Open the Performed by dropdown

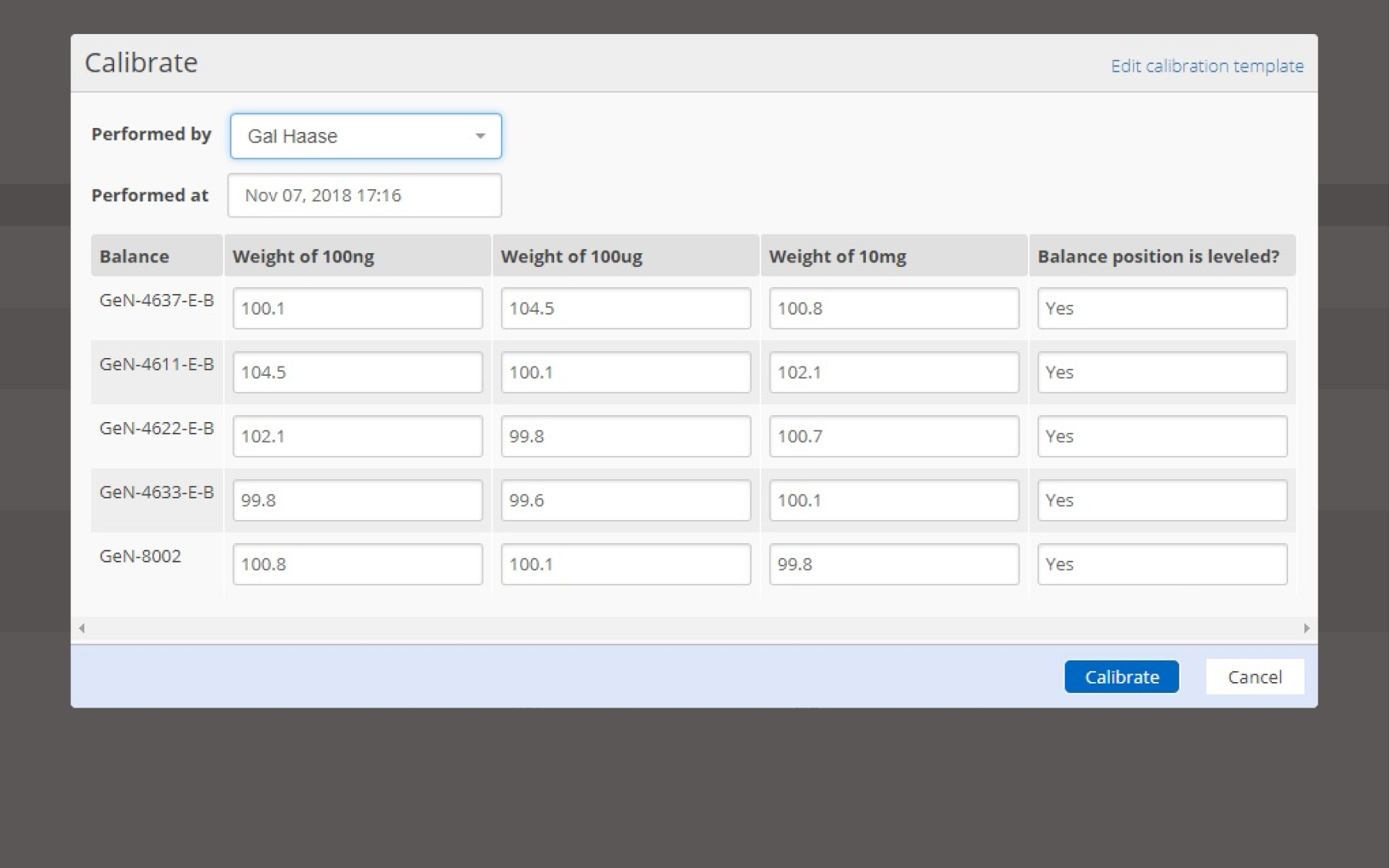point(366,137)
